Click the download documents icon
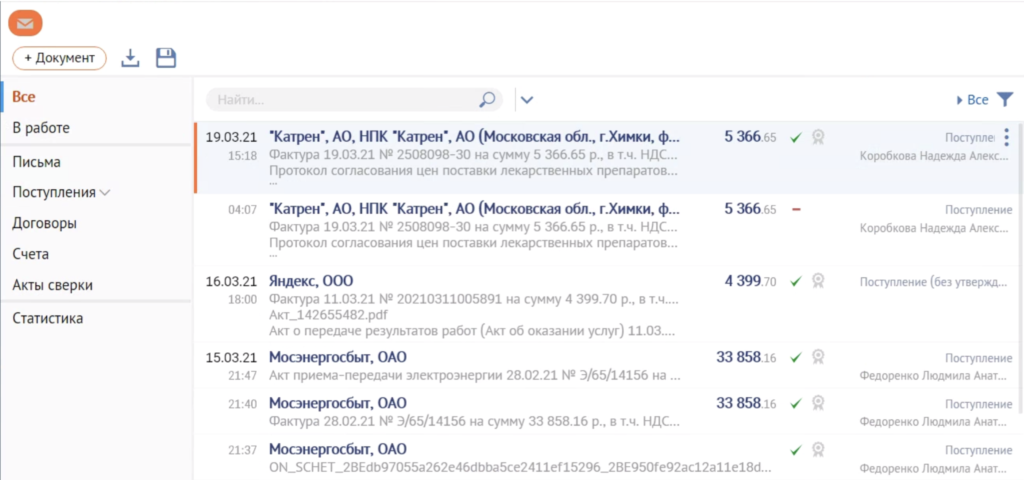 click(130, 59)
